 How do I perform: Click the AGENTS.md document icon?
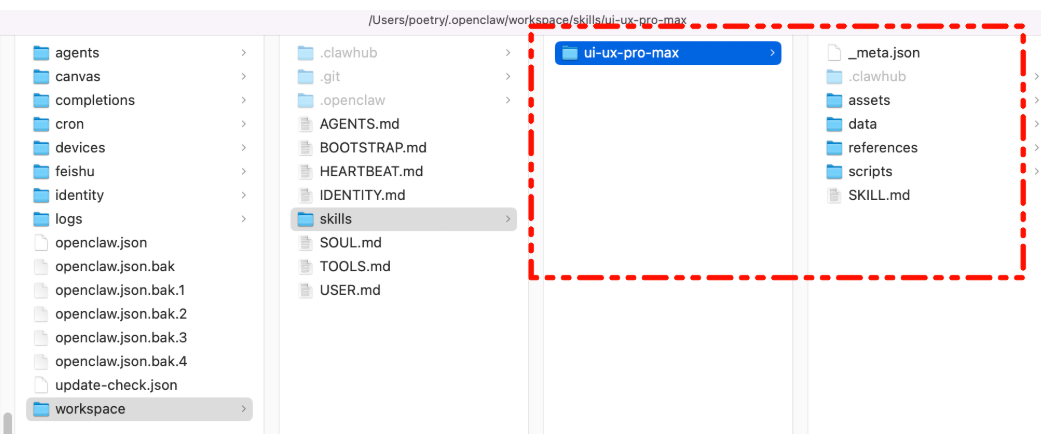click(x=305, y=124)
